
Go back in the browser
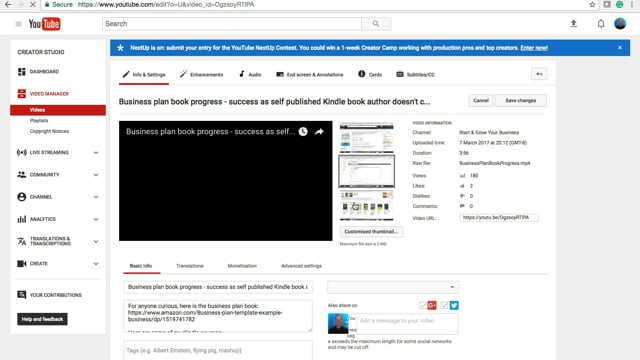8,4
